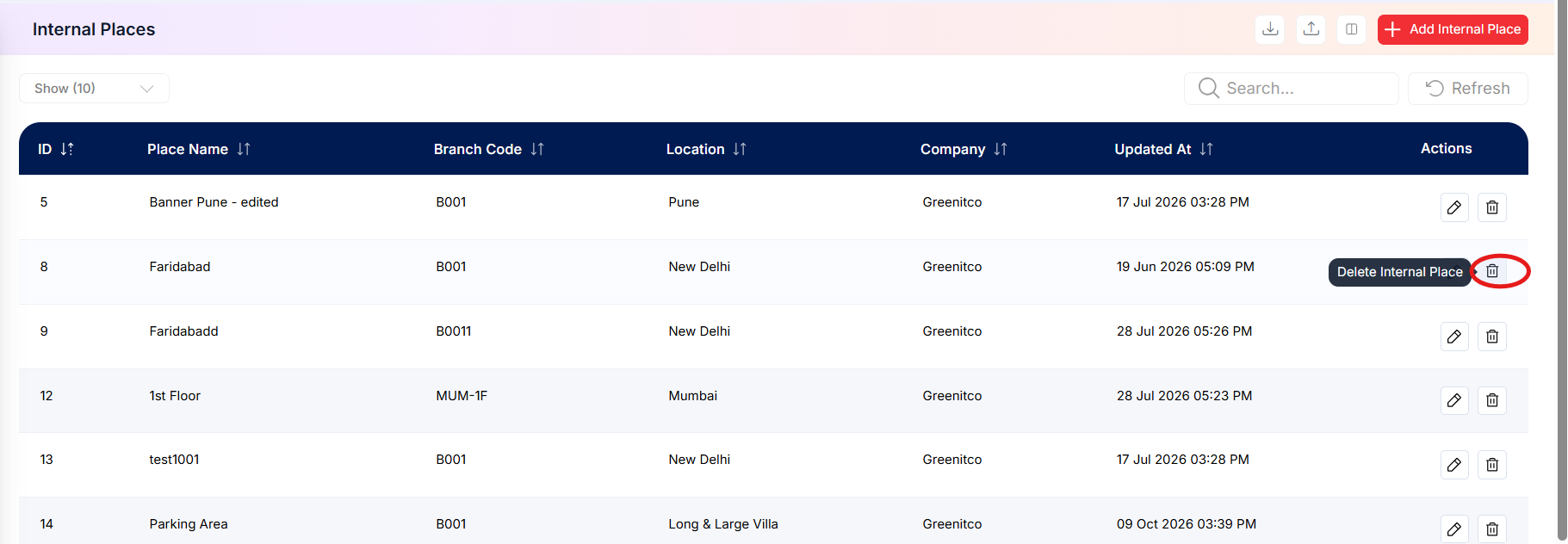Sort by Branch Code column
Image resolution: width=1568 pixels, height=544 pixels.
click(x=537, y=149)
